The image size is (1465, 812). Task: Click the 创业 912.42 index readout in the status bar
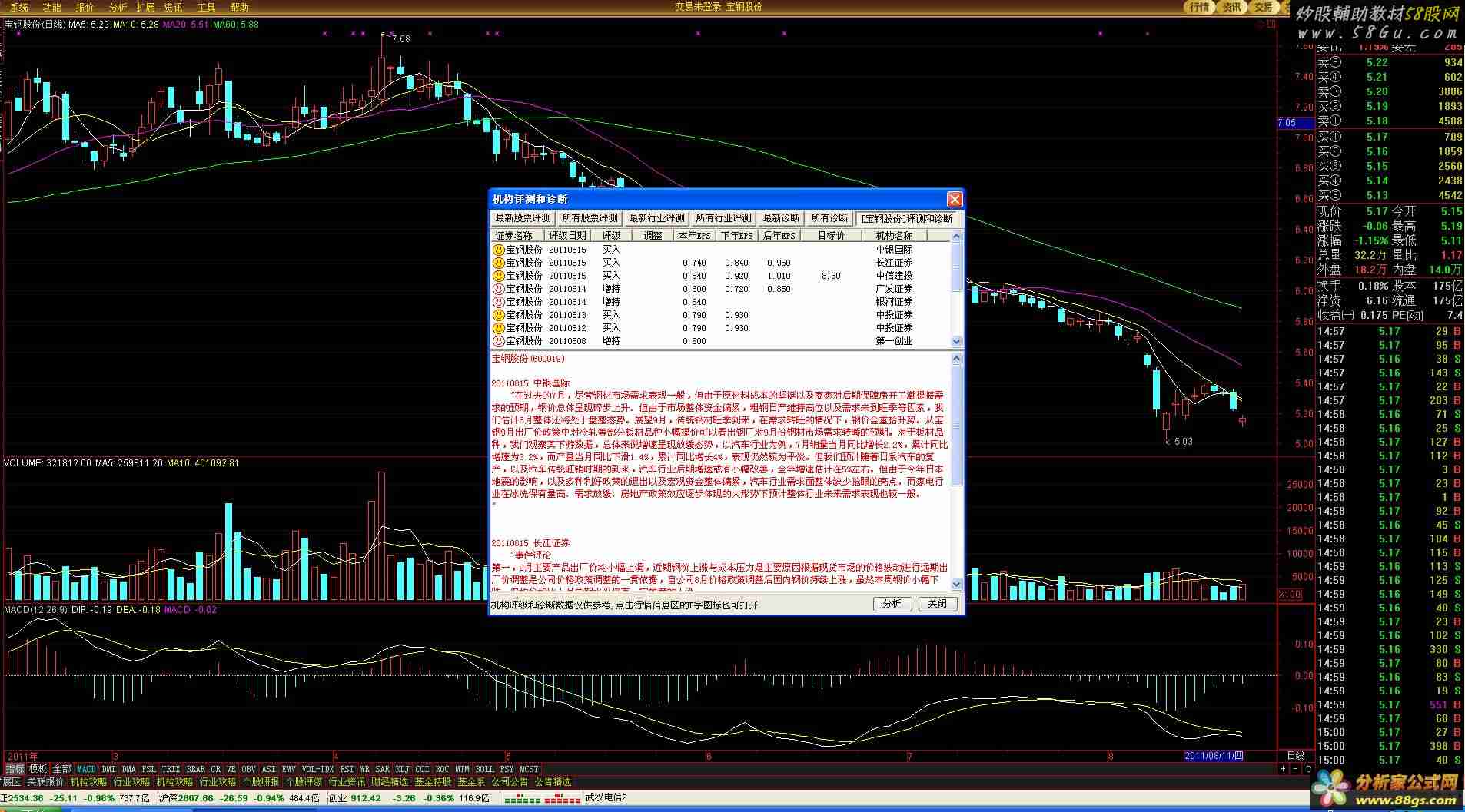point(409,798)
